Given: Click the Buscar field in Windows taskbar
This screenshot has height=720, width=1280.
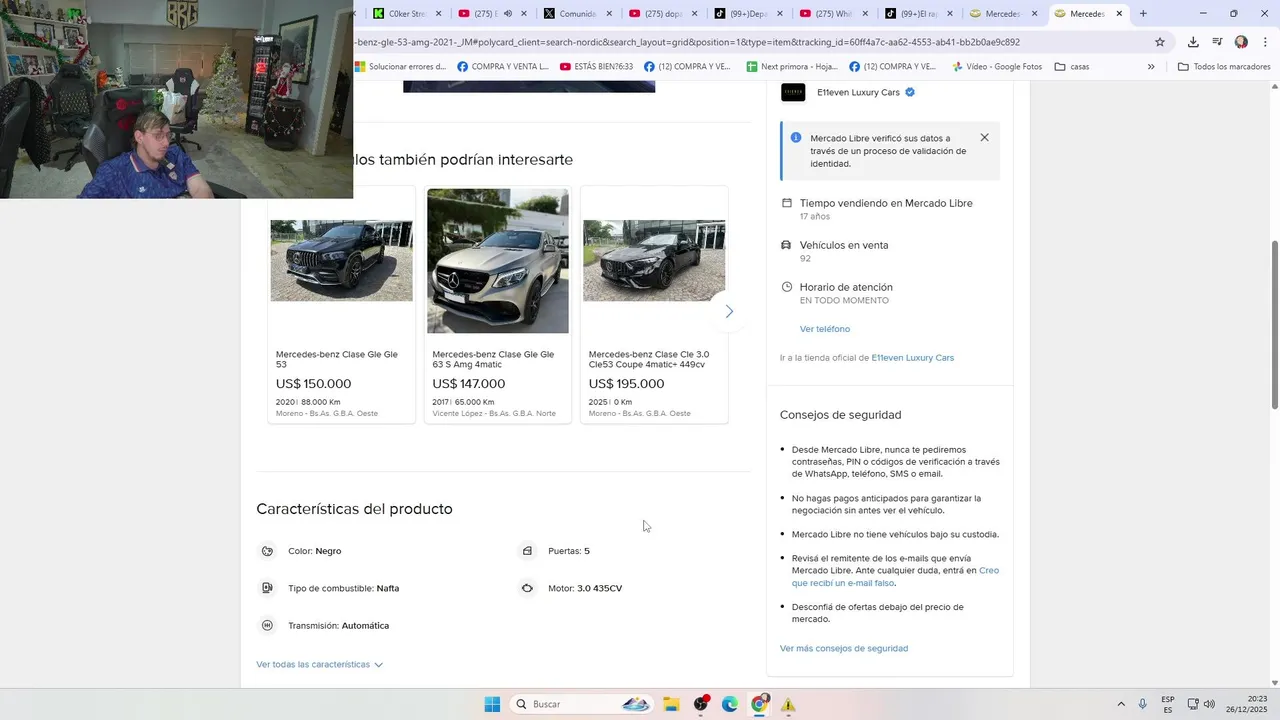Looking at the screenshot, I should point(580,704).
